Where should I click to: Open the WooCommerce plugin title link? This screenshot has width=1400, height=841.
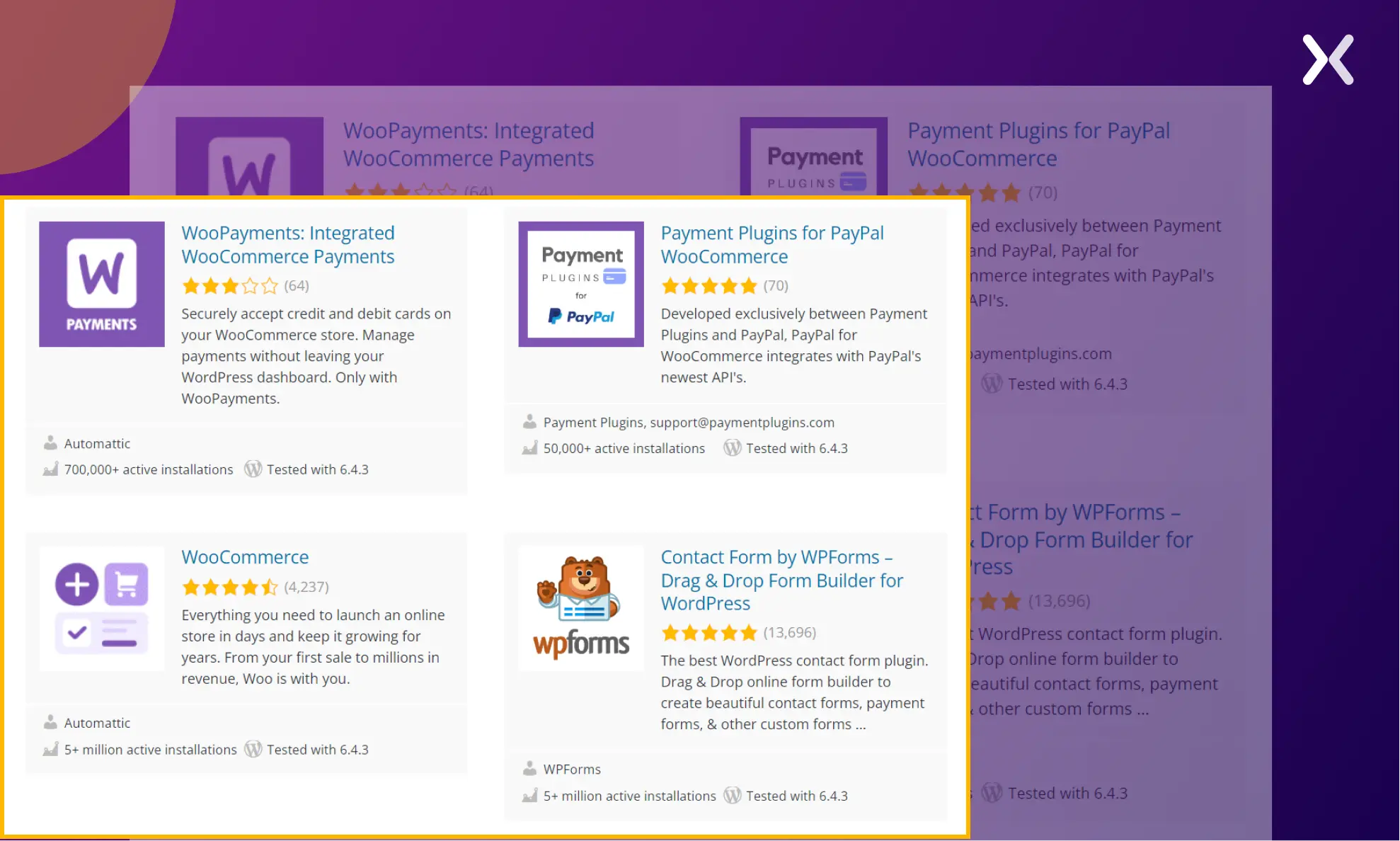pyautogui.click(x=245, y=557)
